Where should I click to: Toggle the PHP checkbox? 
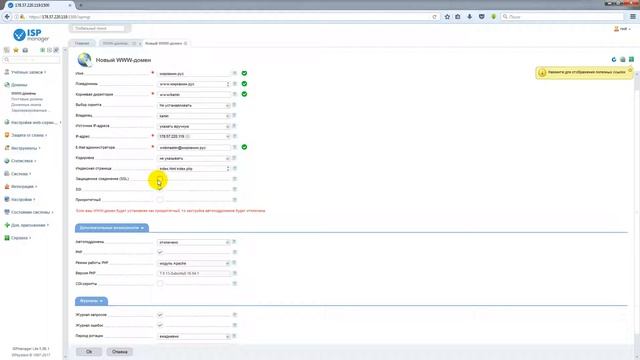(160, 252)
